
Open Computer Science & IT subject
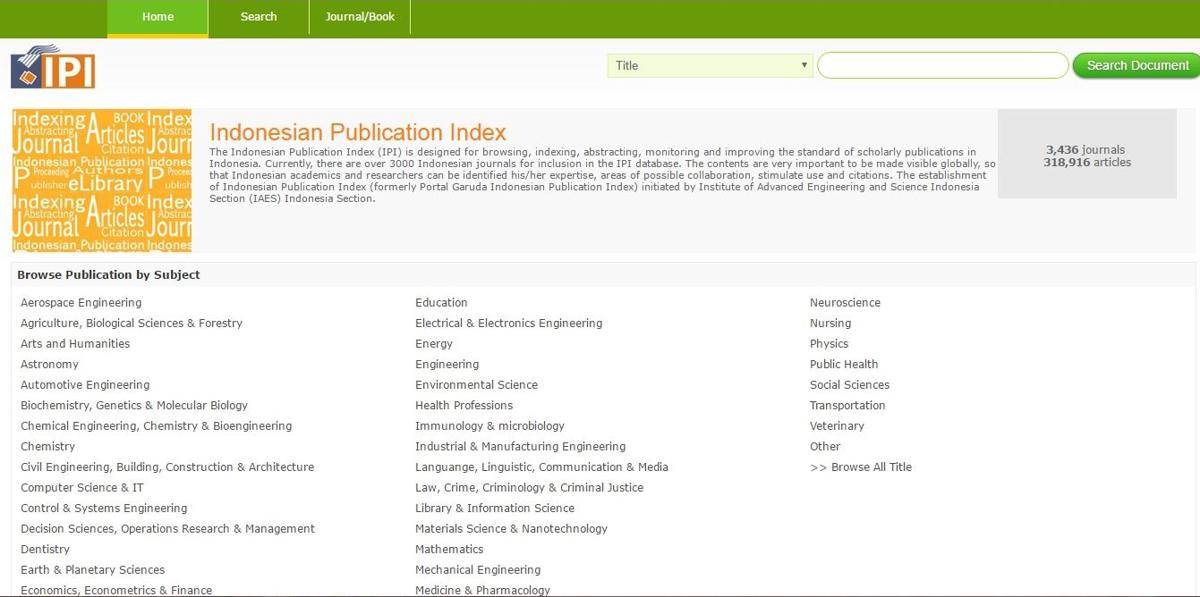coord(82,488)
